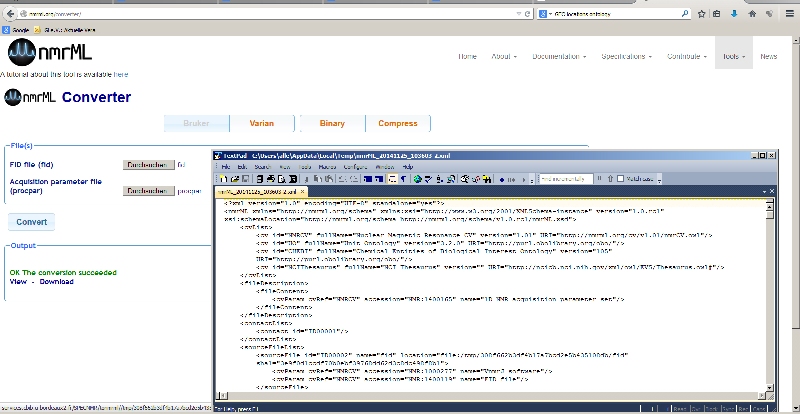Click the TextPad vertical scrollbar down arrow
The height and width of the screenshot is (414, 800).
(x=770, y=387)
